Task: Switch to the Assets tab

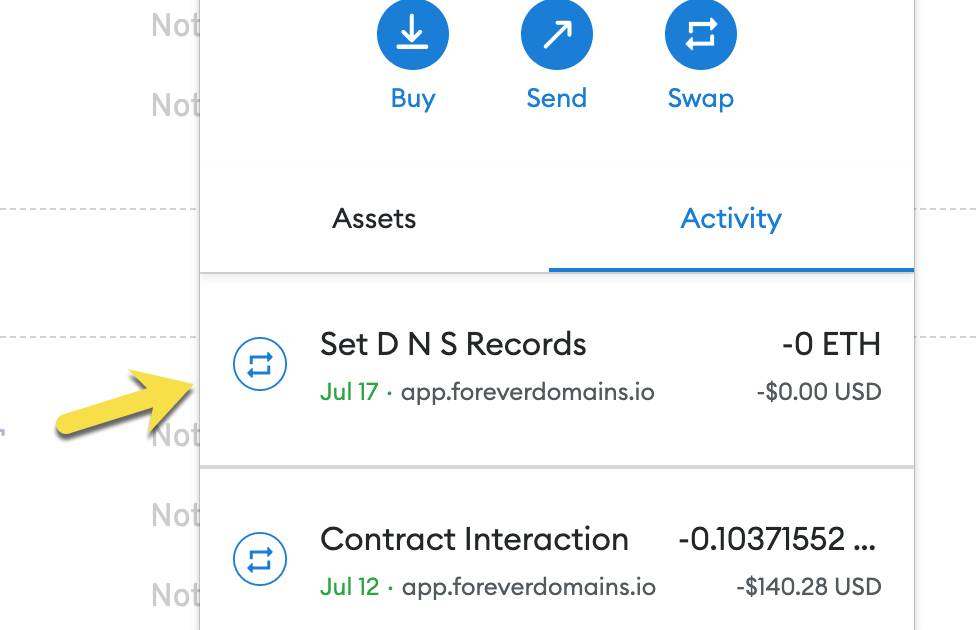Action: click(x=374, y=219)
